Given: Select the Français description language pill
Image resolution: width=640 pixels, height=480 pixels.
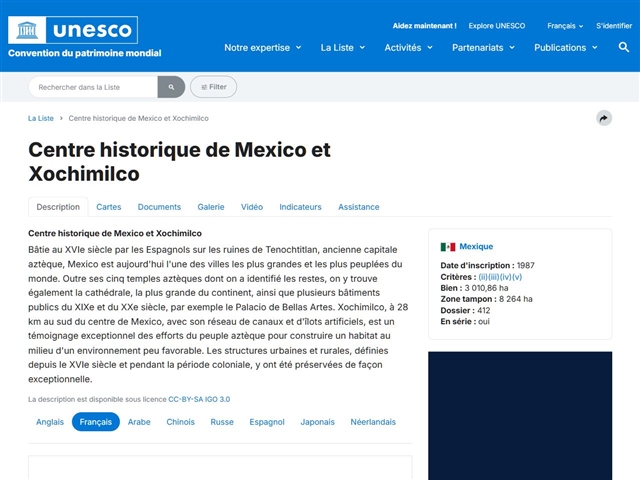Looking at the screenshot, I should 96,422.
